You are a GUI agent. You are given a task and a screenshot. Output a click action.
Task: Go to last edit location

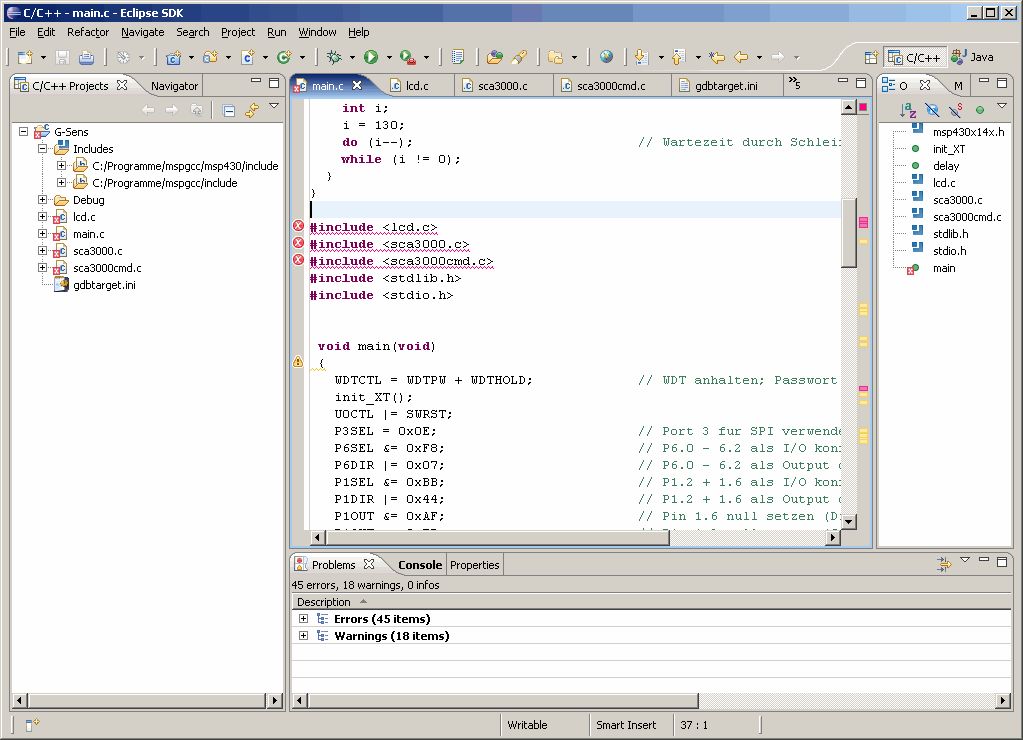(x=717, y=58)
